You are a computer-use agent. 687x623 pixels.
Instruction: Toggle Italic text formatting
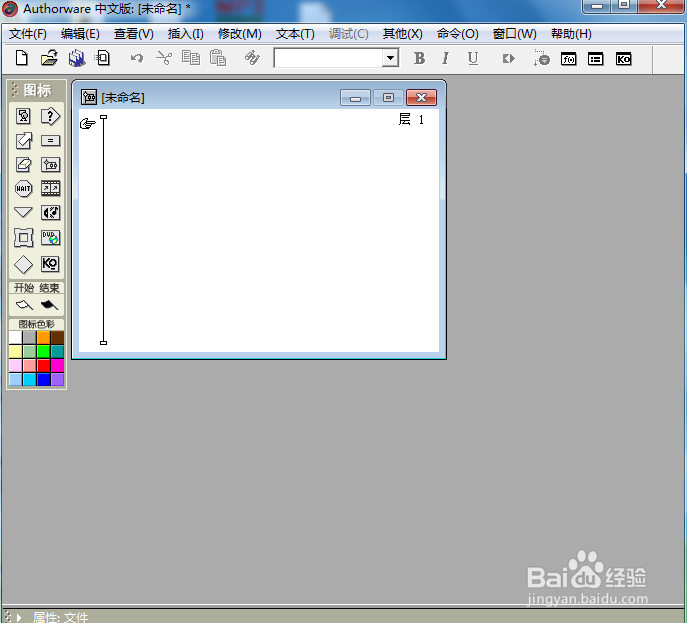446,58
